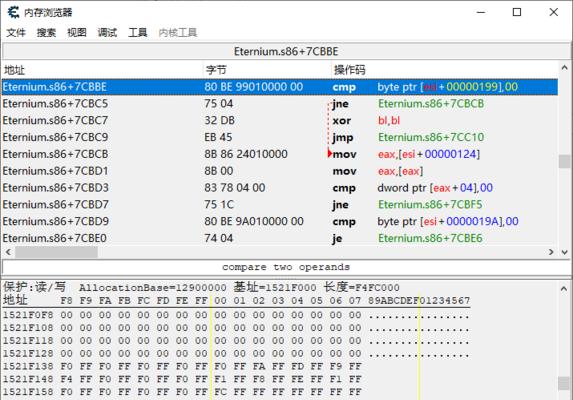Click the 'compare two operands' info bar
Viewport: 573px width, 400px height.
(286, 267)
